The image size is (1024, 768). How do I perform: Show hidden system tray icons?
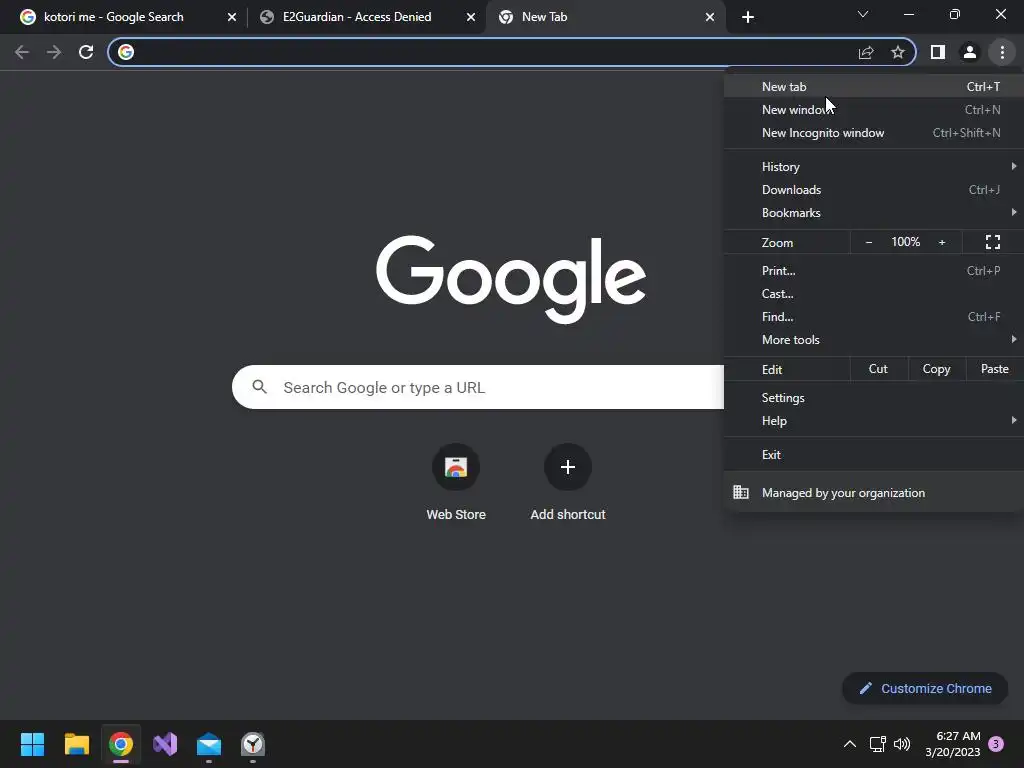pos(850,744)
